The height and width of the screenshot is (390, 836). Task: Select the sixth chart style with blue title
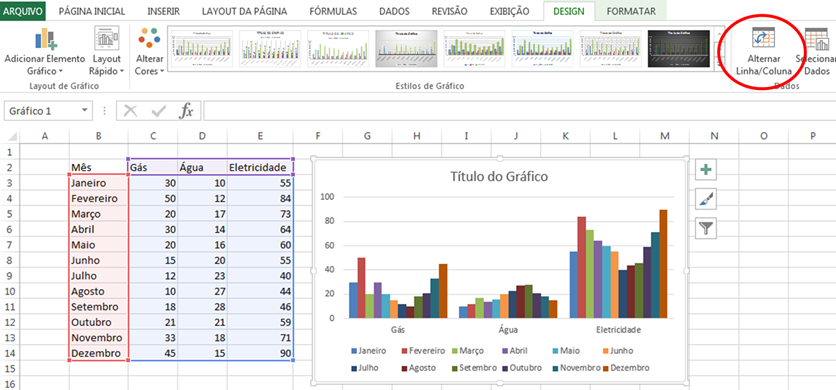[543, 48]
